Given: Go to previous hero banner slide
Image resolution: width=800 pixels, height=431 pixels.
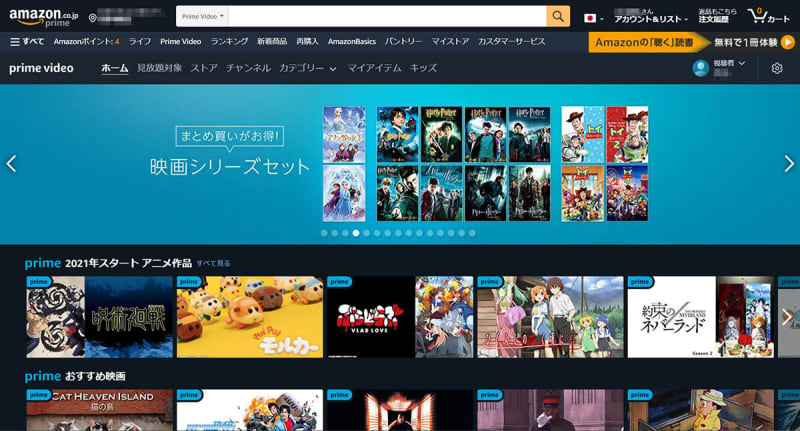Looking at the screenshot, I should 11,164.
